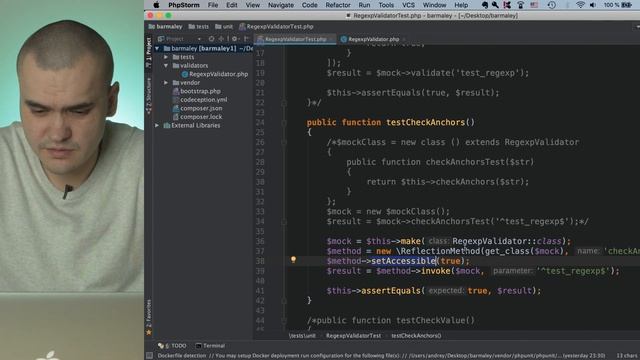640x360 pixels.
Task: Select composer.lock in project tree
Action: click(x=197, y=117)
